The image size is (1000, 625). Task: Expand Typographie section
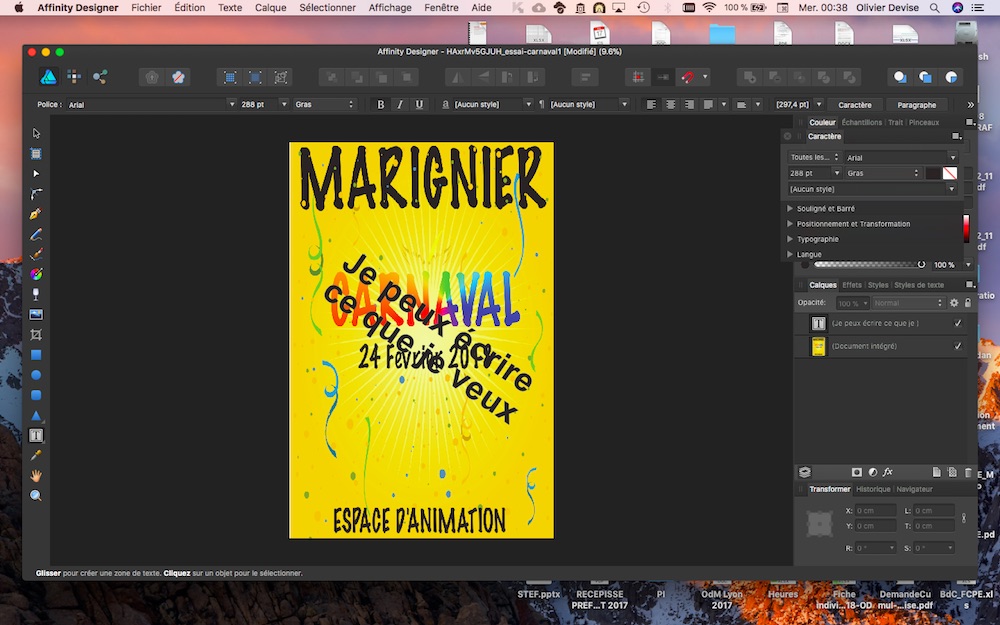[790, 239]
